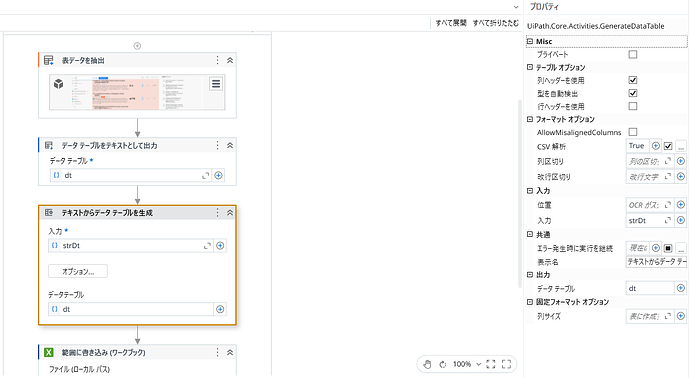The image size is (690, 378).
Task: Open the hamburger menu on the extraction thumbnail
Action: (216, 84)
